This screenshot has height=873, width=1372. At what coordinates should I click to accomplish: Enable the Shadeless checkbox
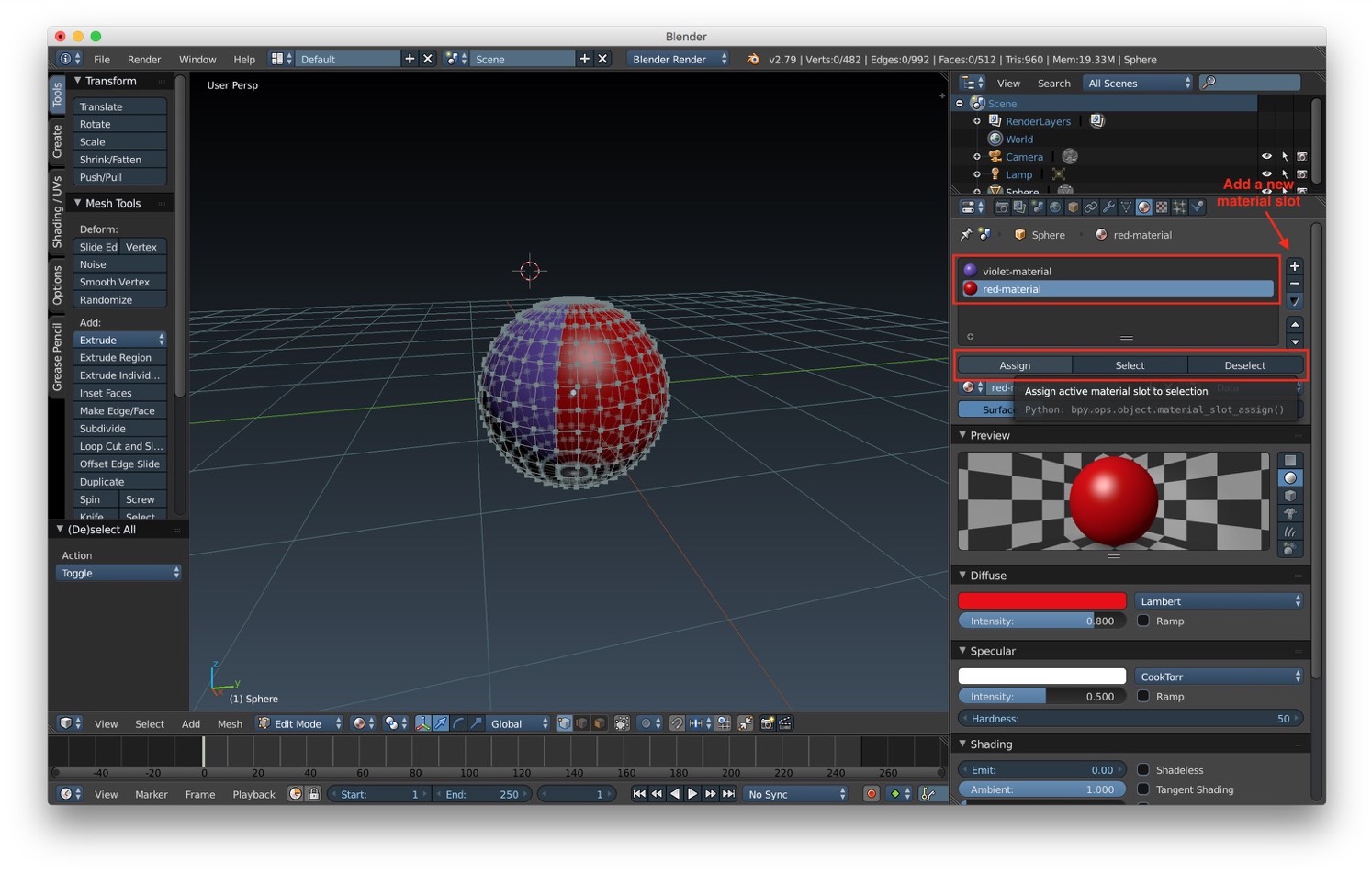click(x=1143, y=769)
